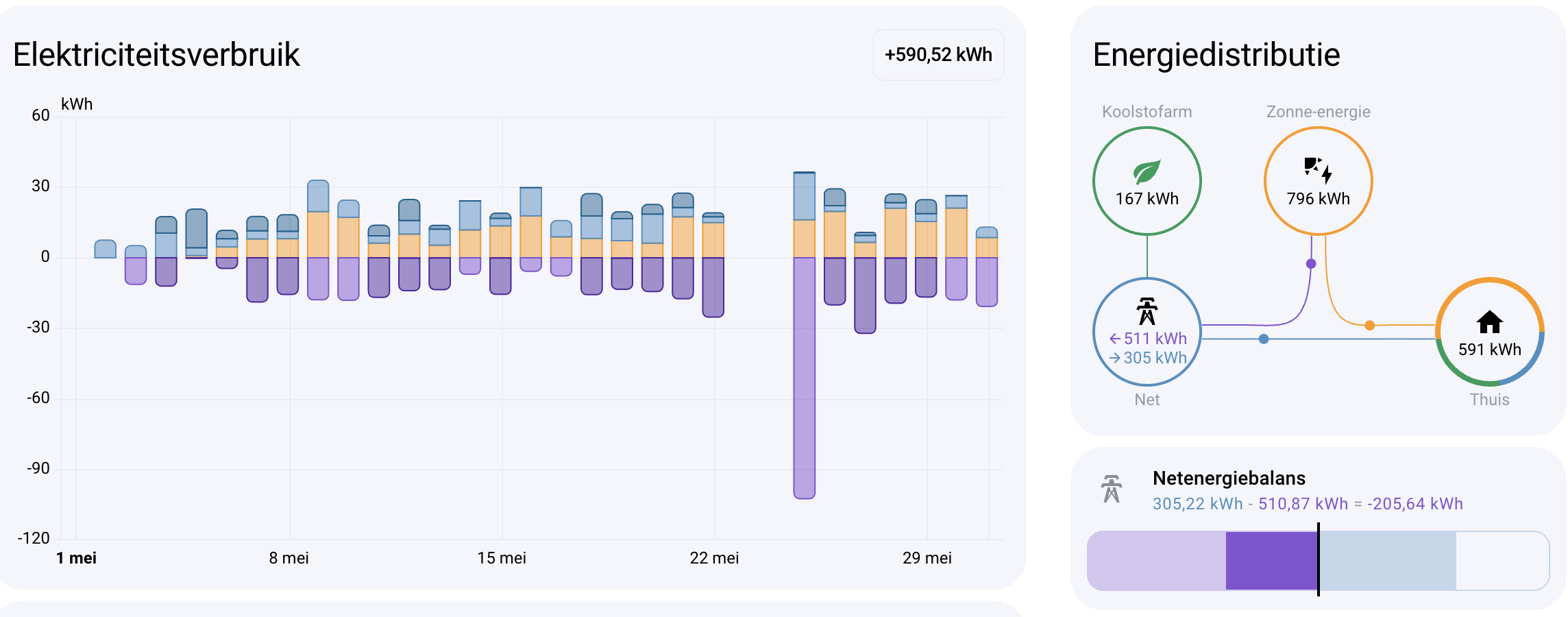This screenshot has width=1568, height=617.
Task: Click the Netenergiebalans pylon icon
Action: (x=1112, y=489)
